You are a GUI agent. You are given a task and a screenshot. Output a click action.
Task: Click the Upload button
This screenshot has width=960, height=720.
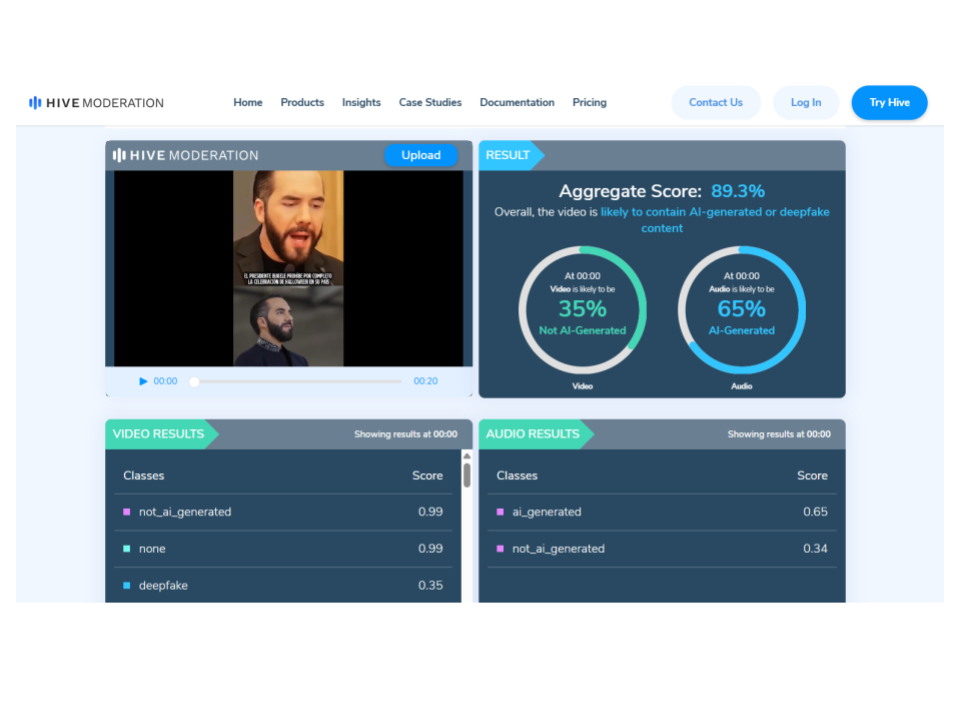click(x=421, y=155)
